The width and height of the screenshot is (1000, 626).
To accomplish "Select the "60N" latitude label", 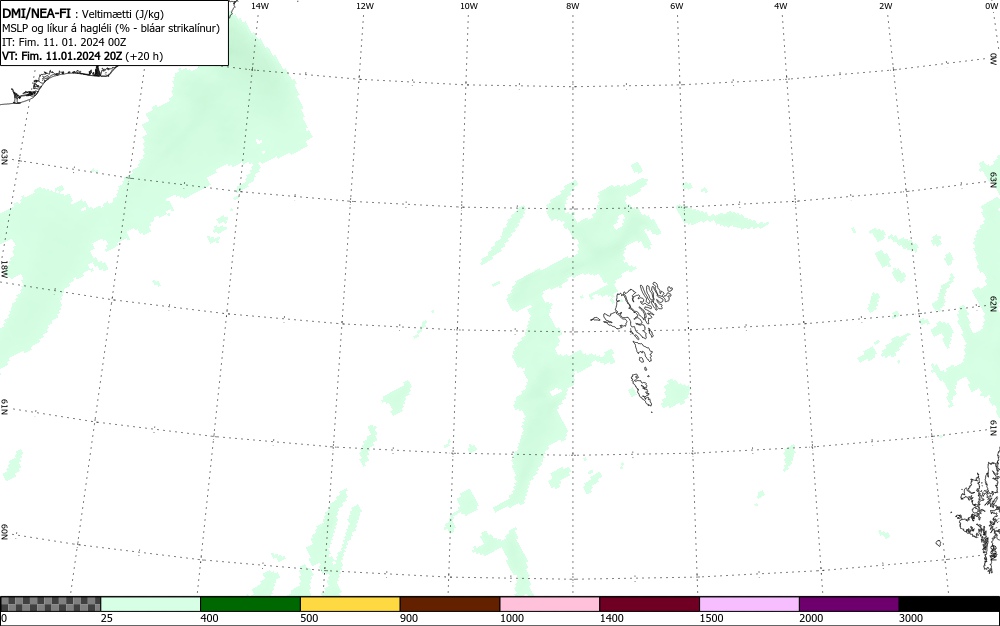I will click(4, 532).
